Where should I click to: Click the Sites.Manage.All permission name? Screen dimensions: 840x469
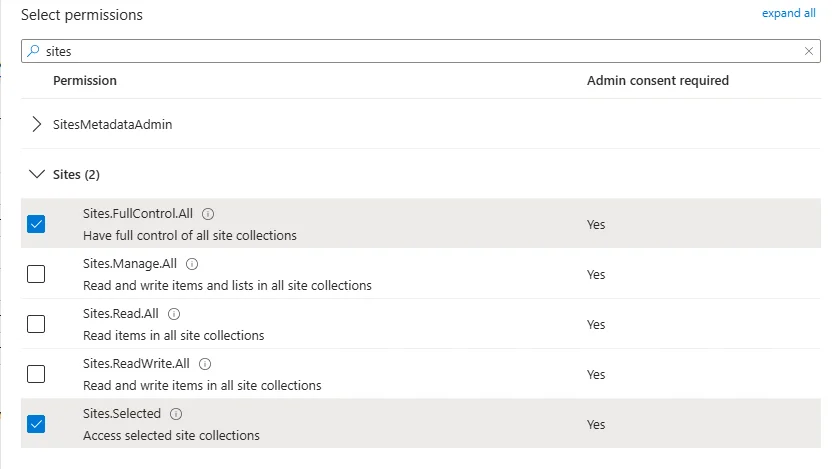130,264
